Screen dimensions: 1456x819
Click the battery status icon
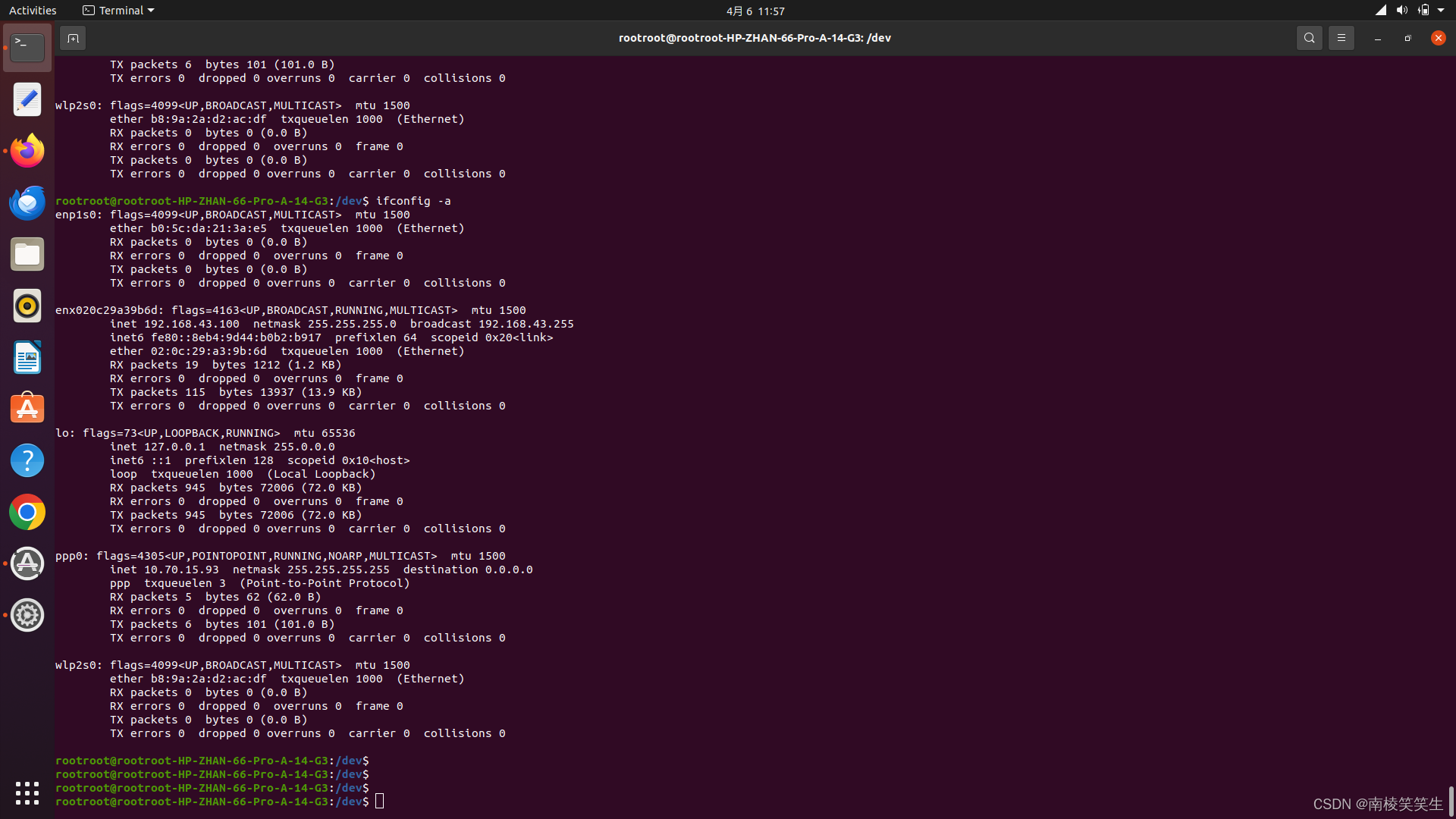coord(1423,11)
